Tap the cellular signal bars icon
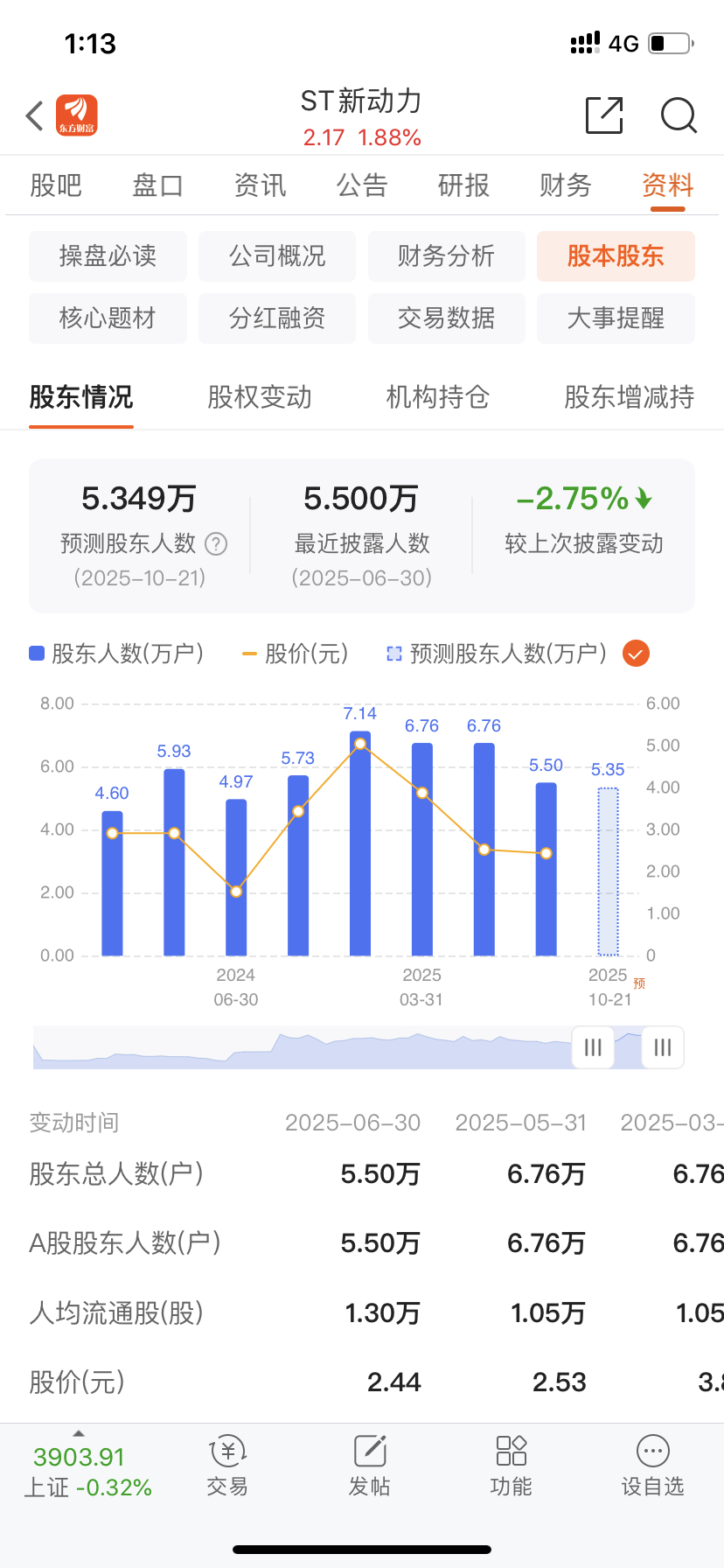Screen dimensions: 724x1568 point(585,43)
